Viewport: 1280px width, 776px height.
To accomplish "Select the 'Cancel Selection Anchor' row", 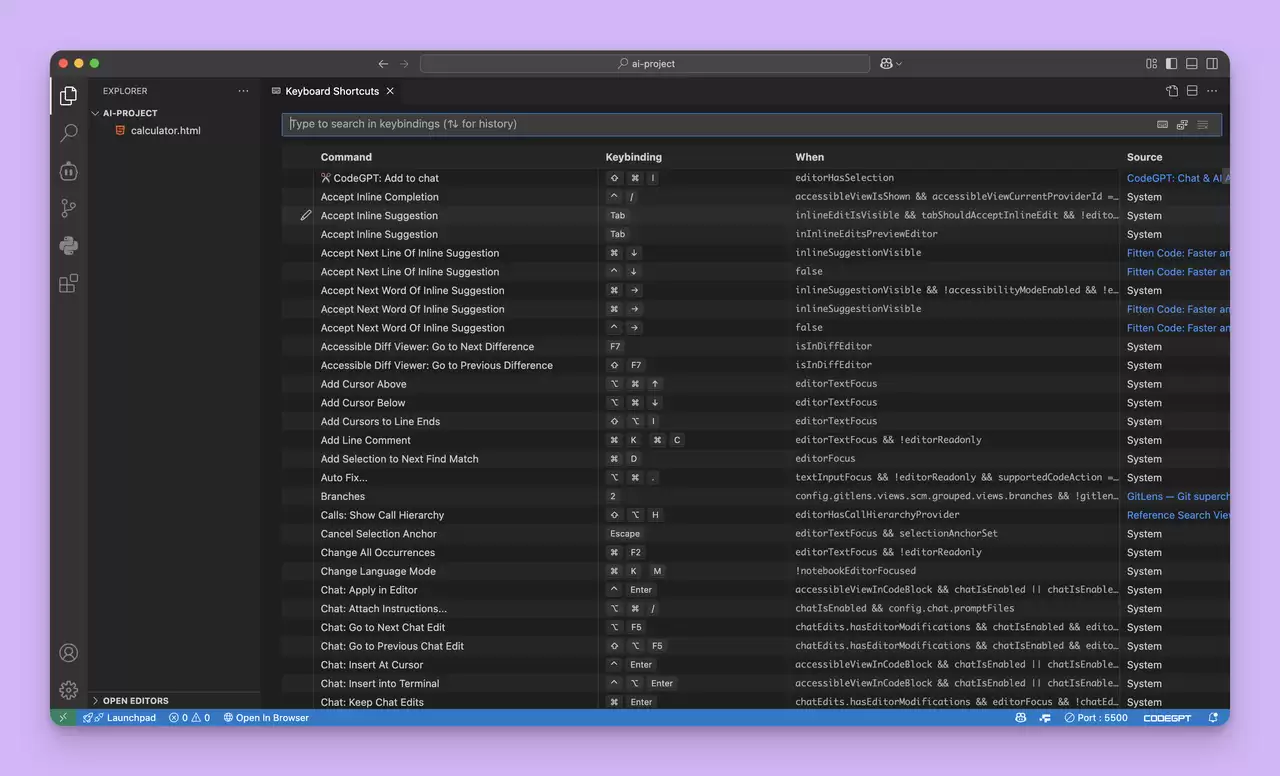I will point(755,534).
